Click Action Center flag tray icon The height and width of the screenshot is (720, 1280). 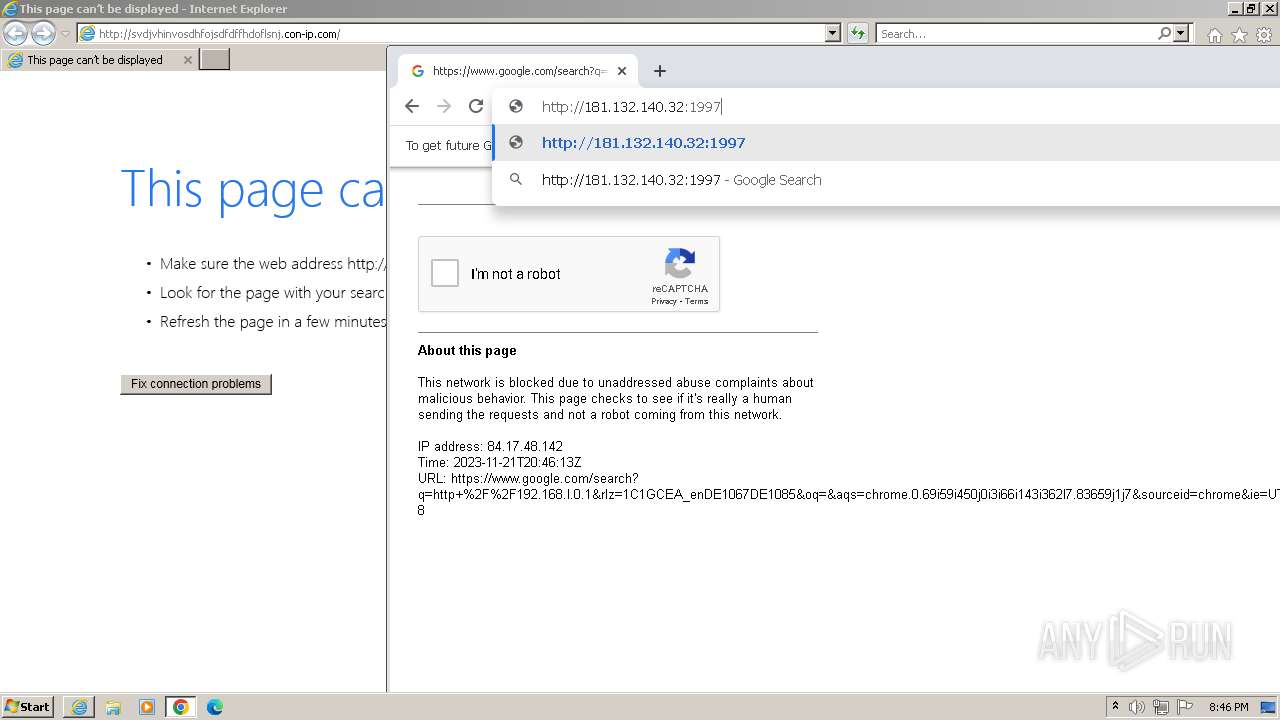click(1185, 707)
